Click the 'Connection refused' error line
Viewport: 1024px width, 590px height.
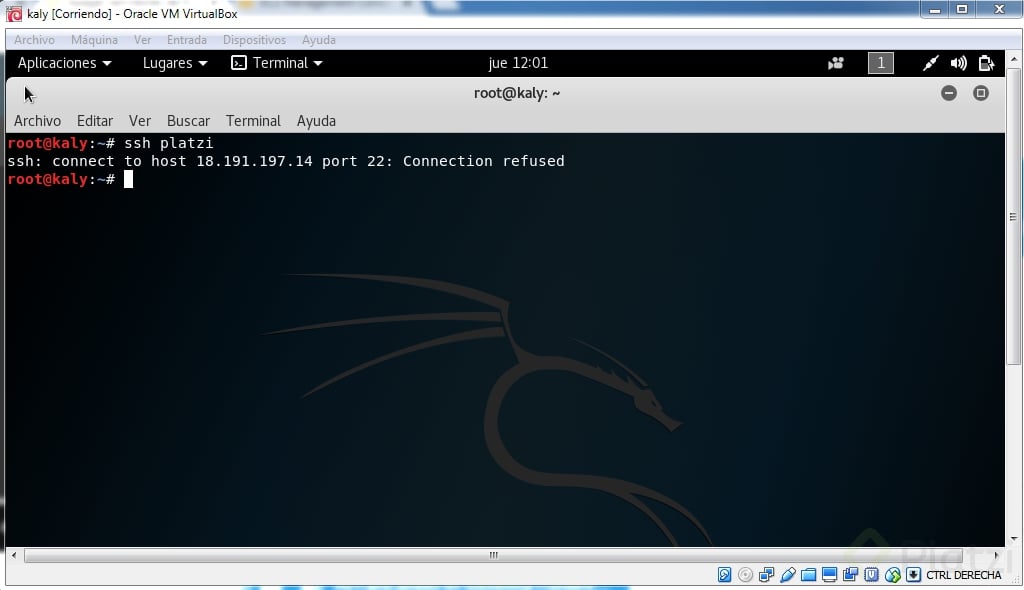(x=286, y=161)
